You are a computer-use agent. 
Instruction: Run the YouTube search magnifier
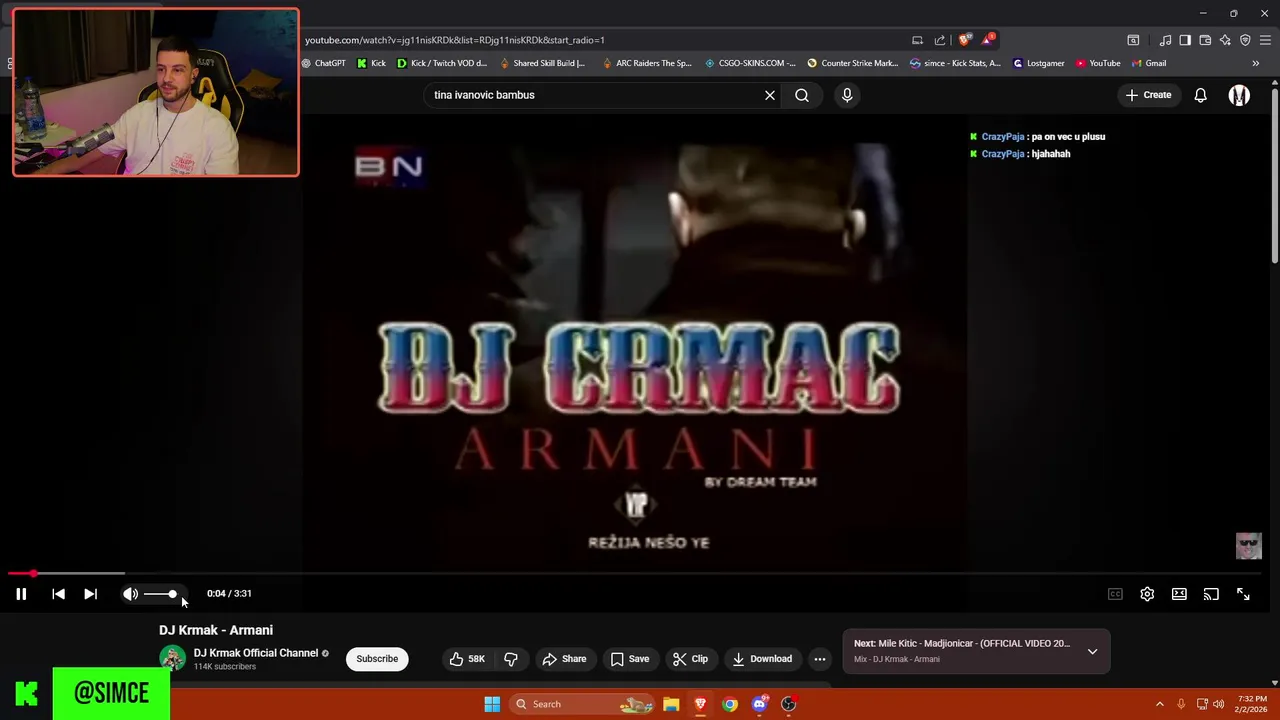click(x=802, y=95)
